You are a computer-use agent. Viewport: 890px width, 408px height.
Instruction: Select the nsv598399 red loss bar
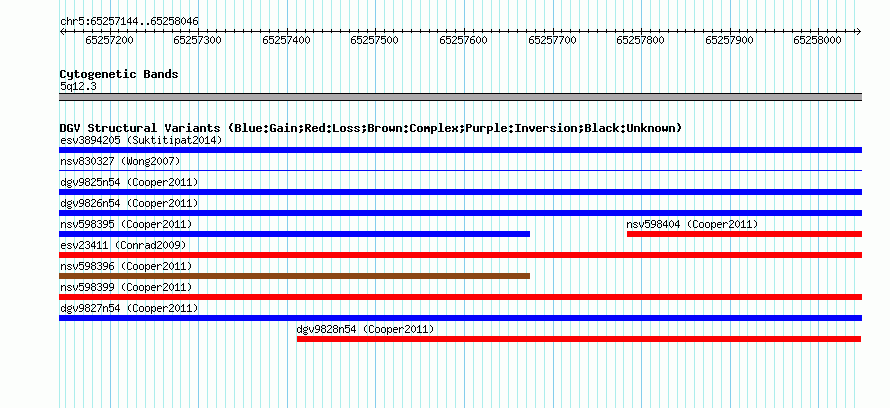click(460, 297)
